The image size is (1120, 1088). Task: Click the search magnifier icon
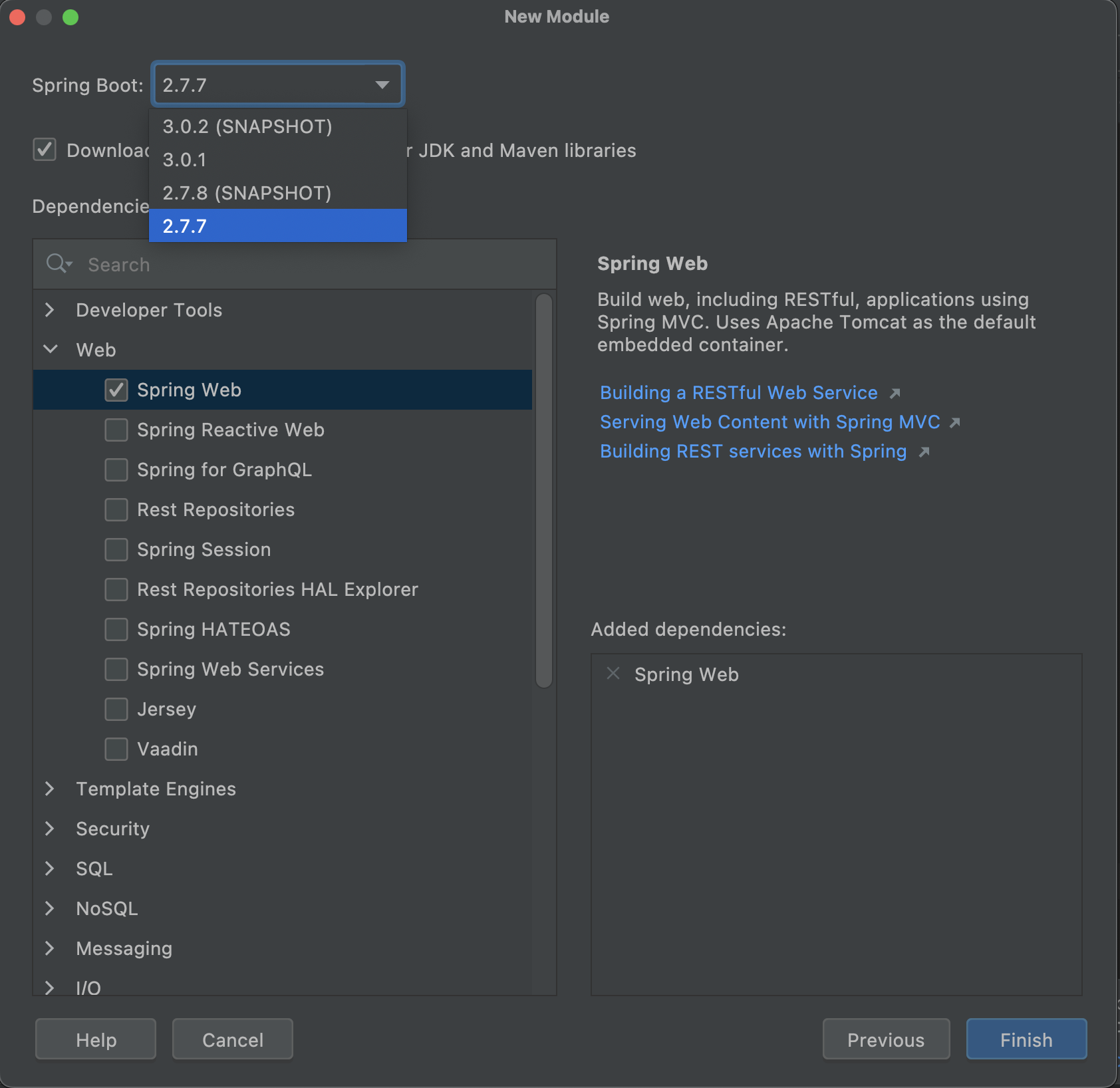point(59,264)
